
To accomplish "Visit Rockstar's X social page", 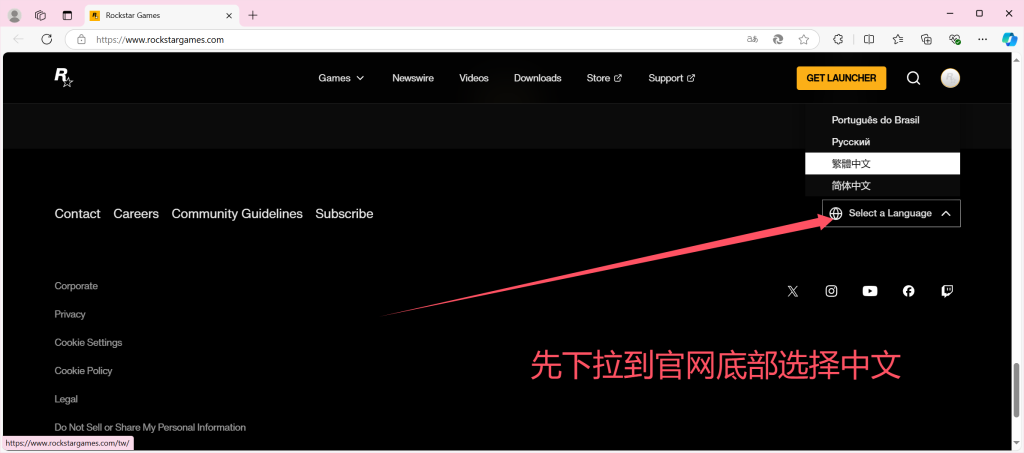I will pyautogui.click(x=793, y=291).
